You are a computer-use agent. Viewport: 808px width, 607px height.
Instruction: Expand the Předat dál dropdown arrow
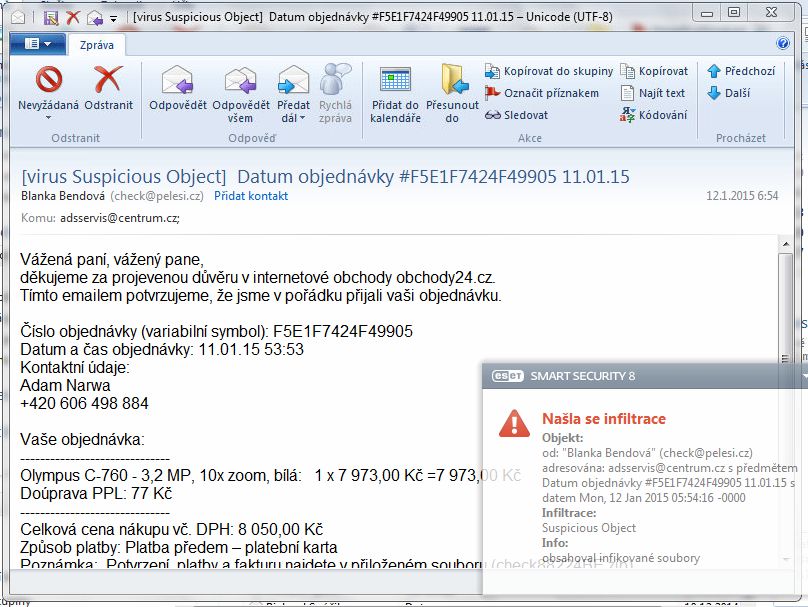coord(302,118)
